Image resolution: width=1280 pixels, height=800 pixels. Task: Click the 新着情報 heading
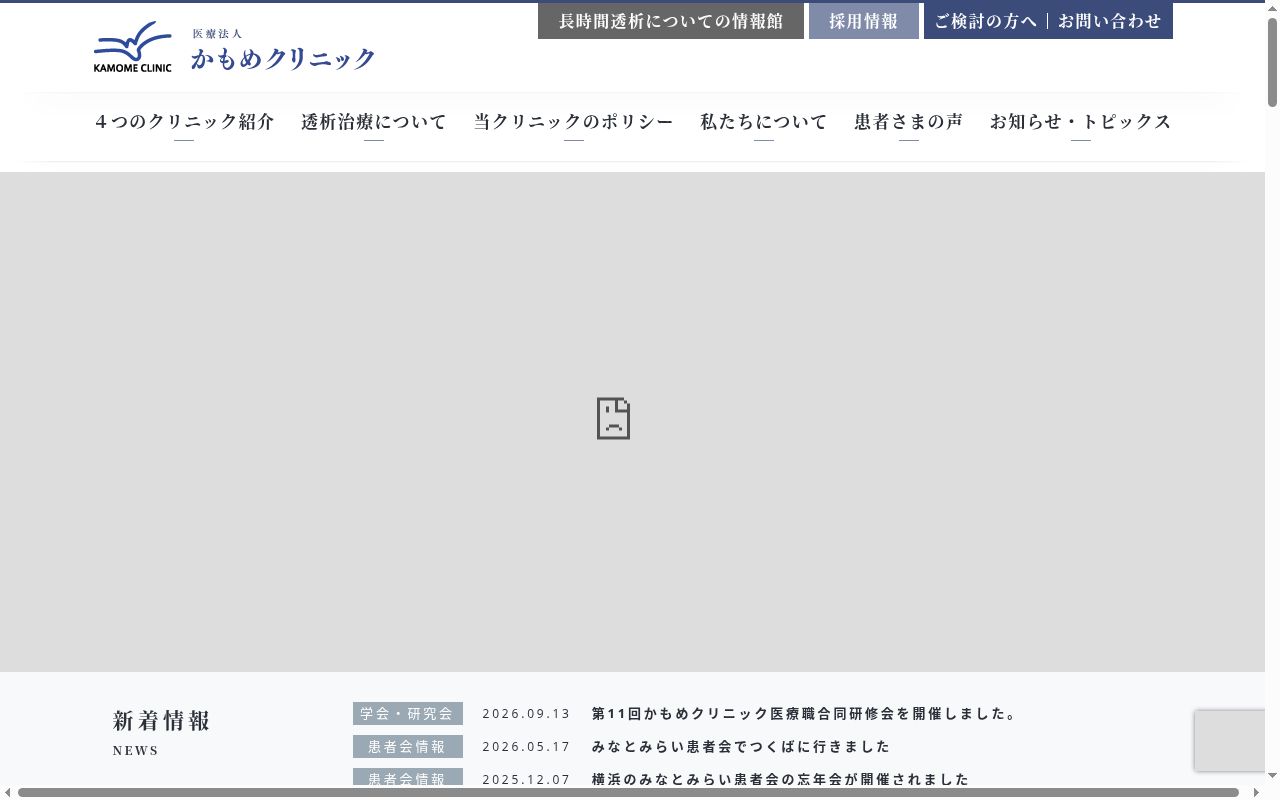click(162, 721)
